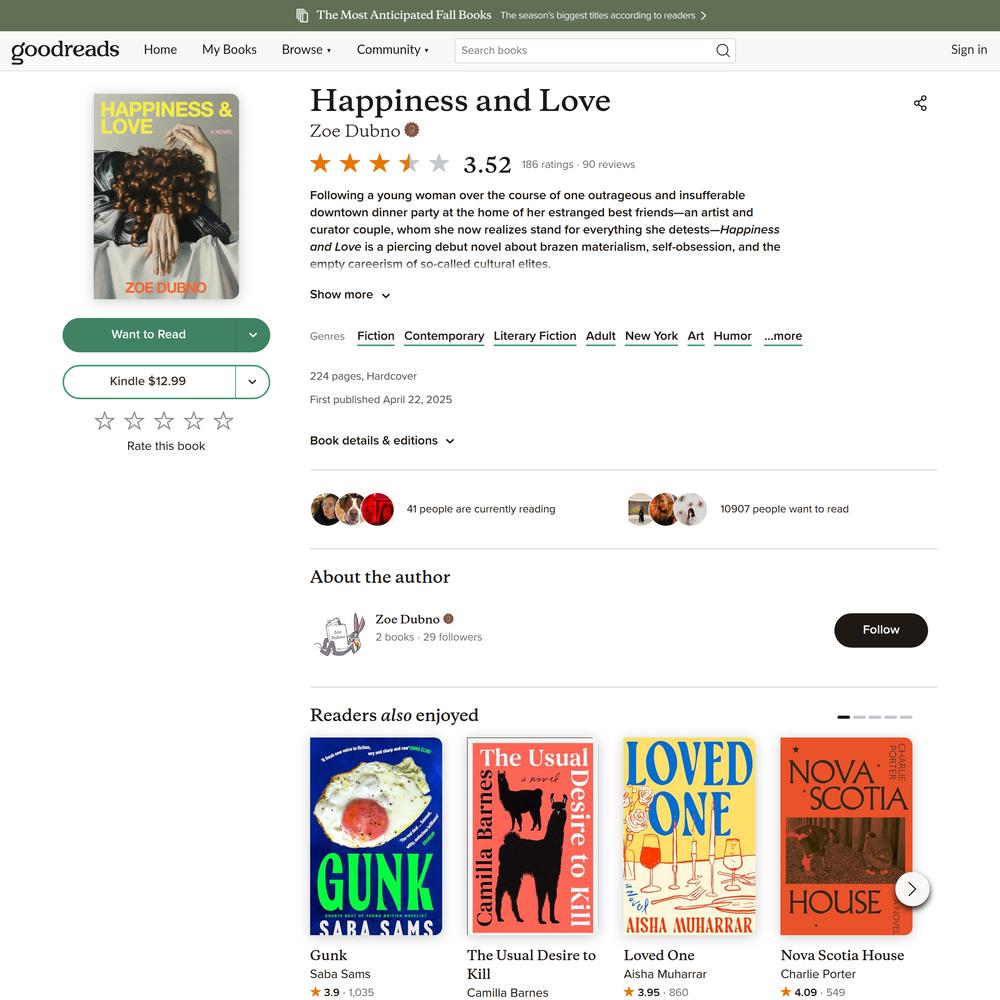Screen dimensions: 1000x1000
Task: Expand Book details & editions
Action: coord(382,441)
